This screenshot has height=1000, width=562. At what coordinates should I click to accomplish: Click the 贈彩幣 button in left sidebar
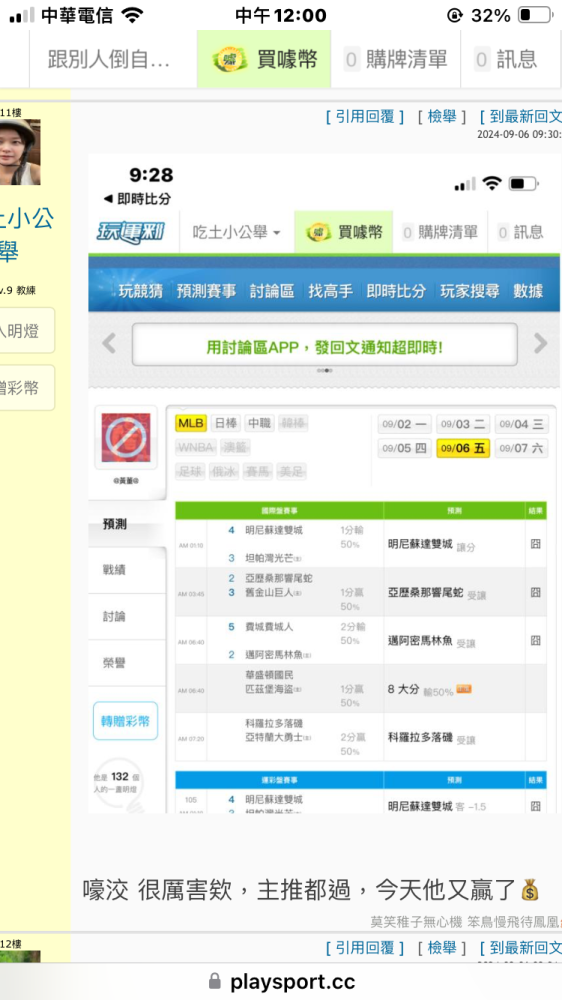tap(26, 388)
